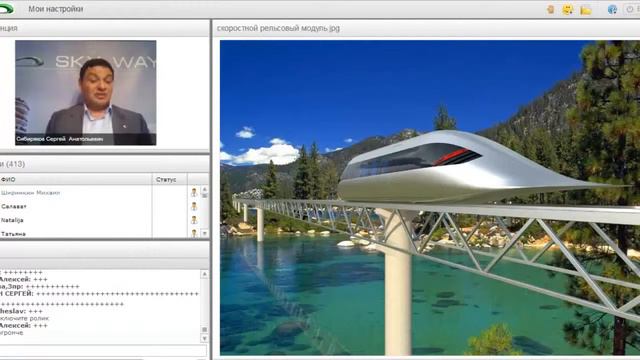Sort participants by ФИО column header
This screenshot has width=640, height=360.
point(76,180)
